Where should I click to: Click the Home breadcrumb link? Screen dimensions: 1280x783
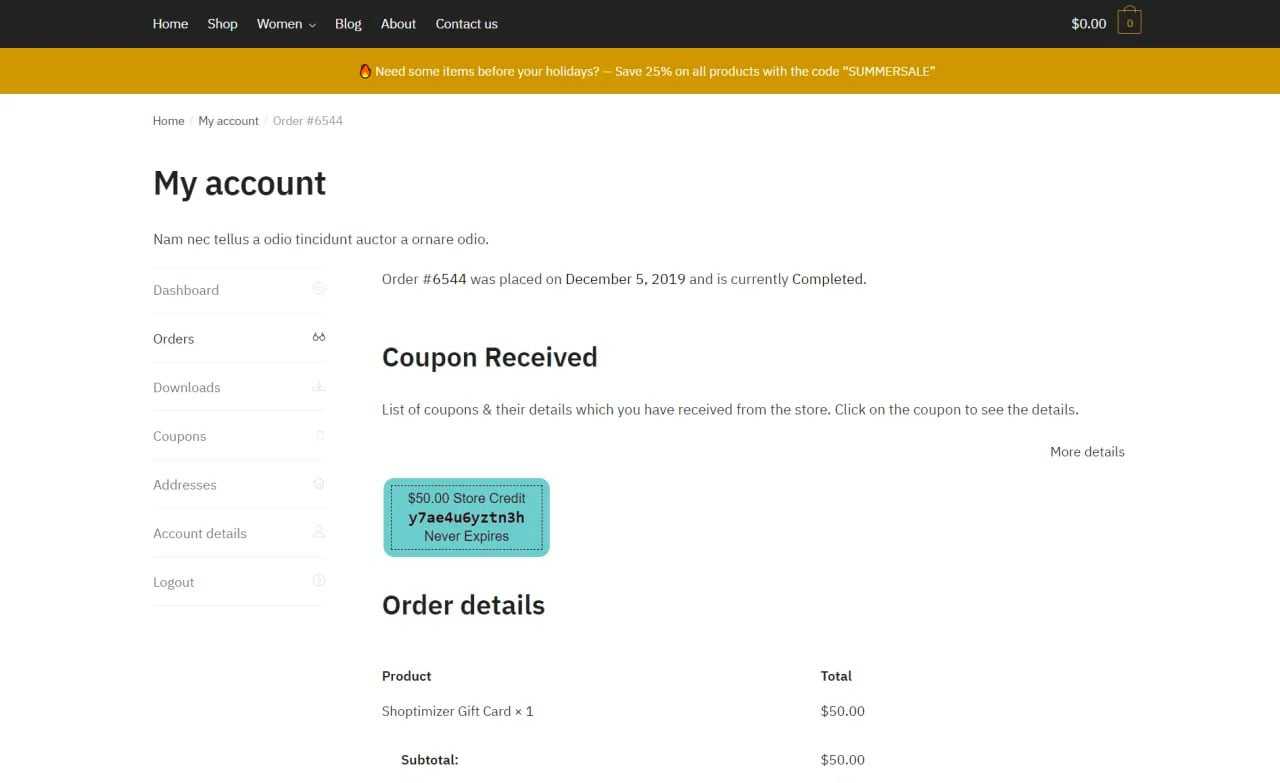168,121
